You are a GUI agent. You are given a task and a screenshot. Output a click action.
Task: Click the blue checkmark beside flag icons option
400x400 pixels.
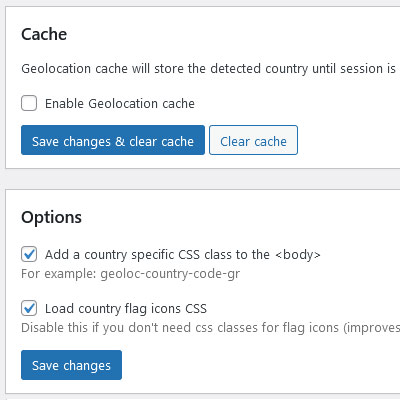coord(29,308)
